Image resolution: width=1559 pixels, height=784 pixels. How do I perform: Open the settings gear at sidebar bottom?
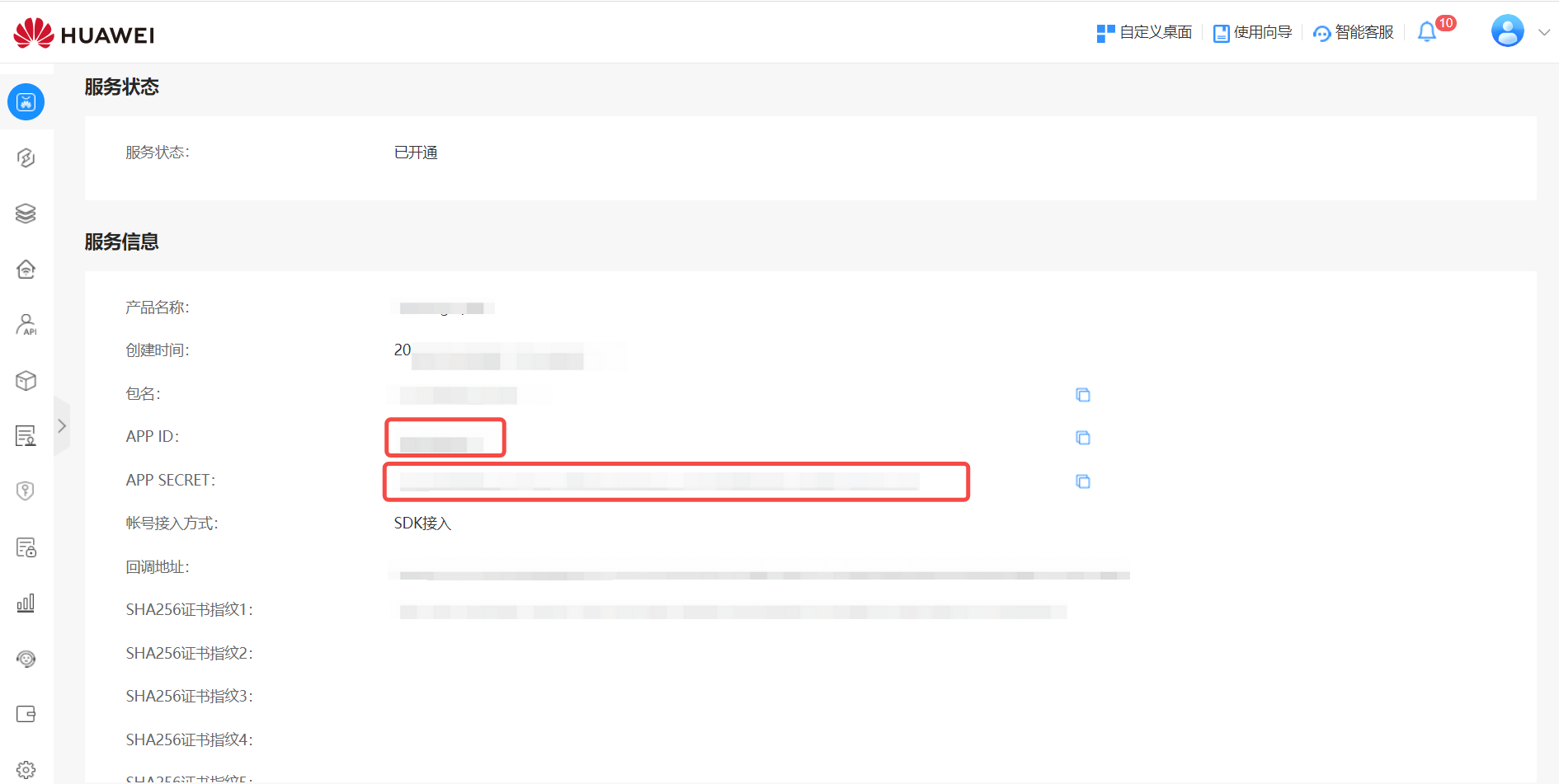[26, 770]
